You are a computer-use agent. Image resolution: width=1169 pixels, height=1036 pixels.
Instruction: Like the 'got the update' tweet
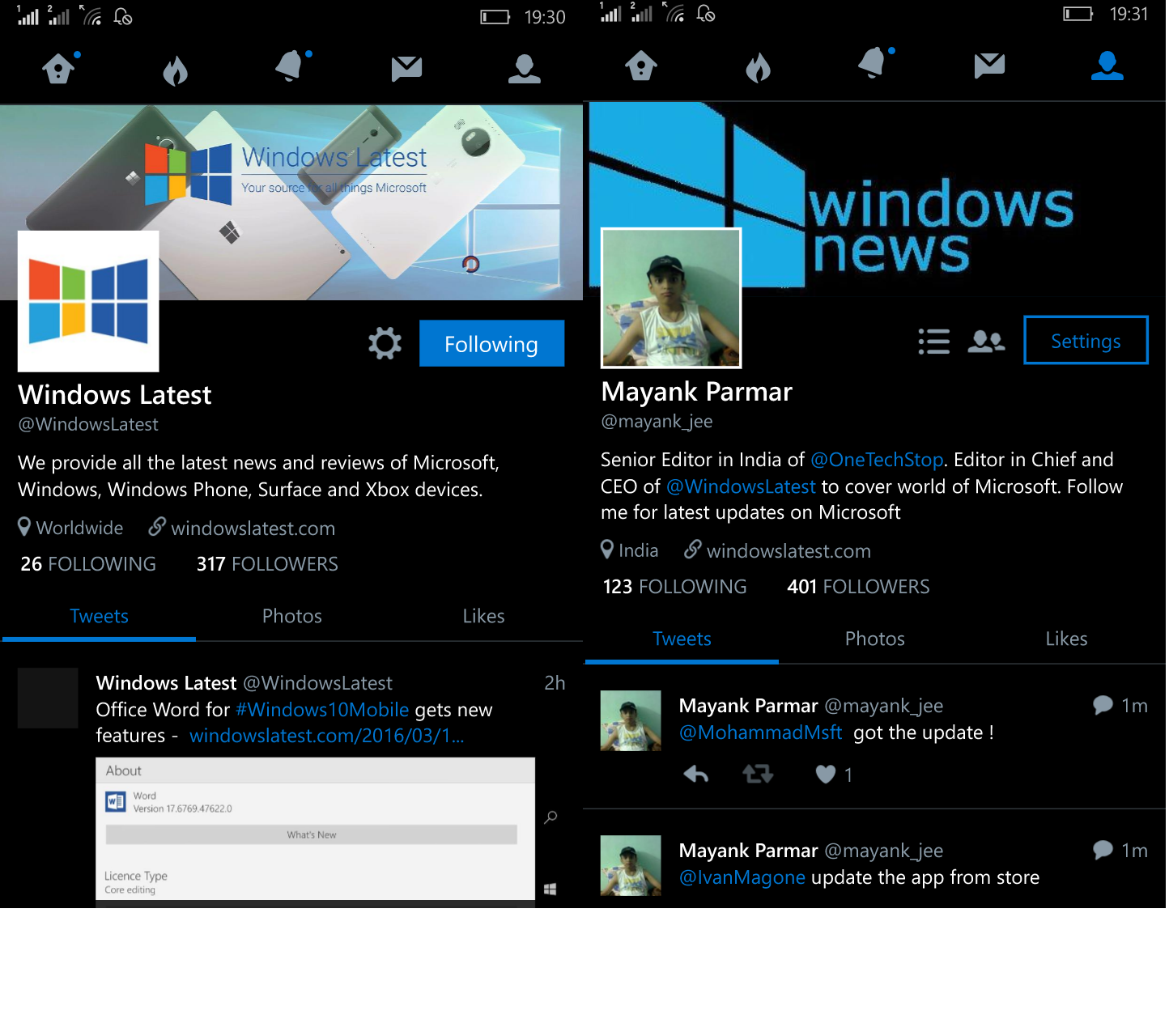point(826,775)
